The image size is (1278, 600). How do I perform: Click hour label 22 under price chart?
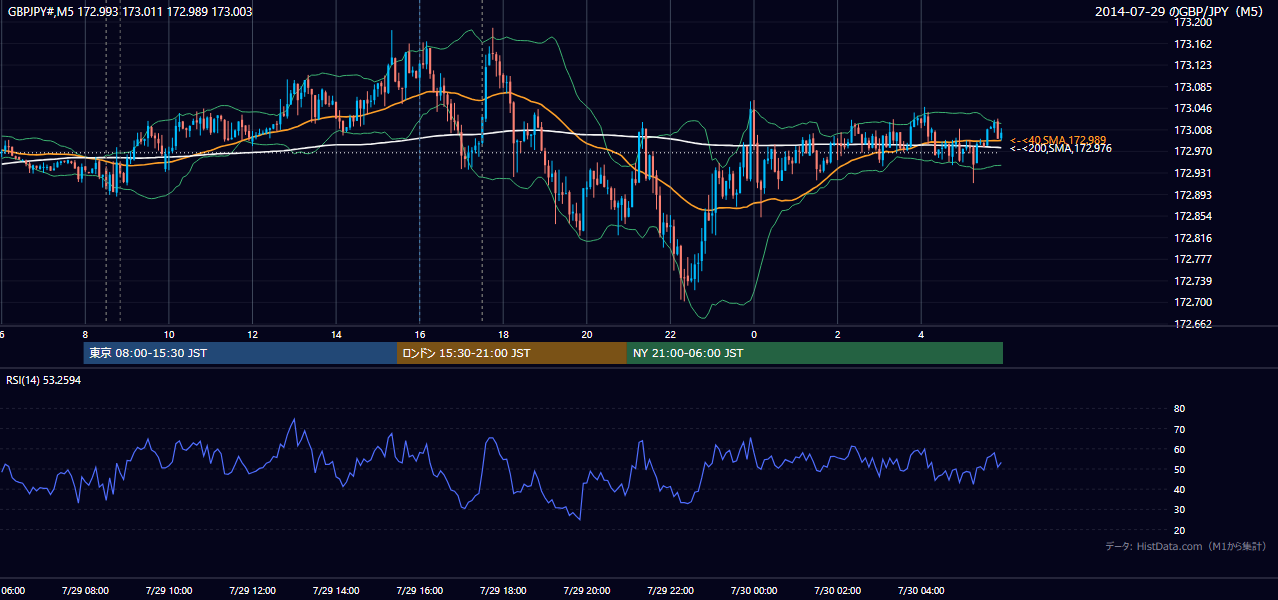(x=670, y=334)
